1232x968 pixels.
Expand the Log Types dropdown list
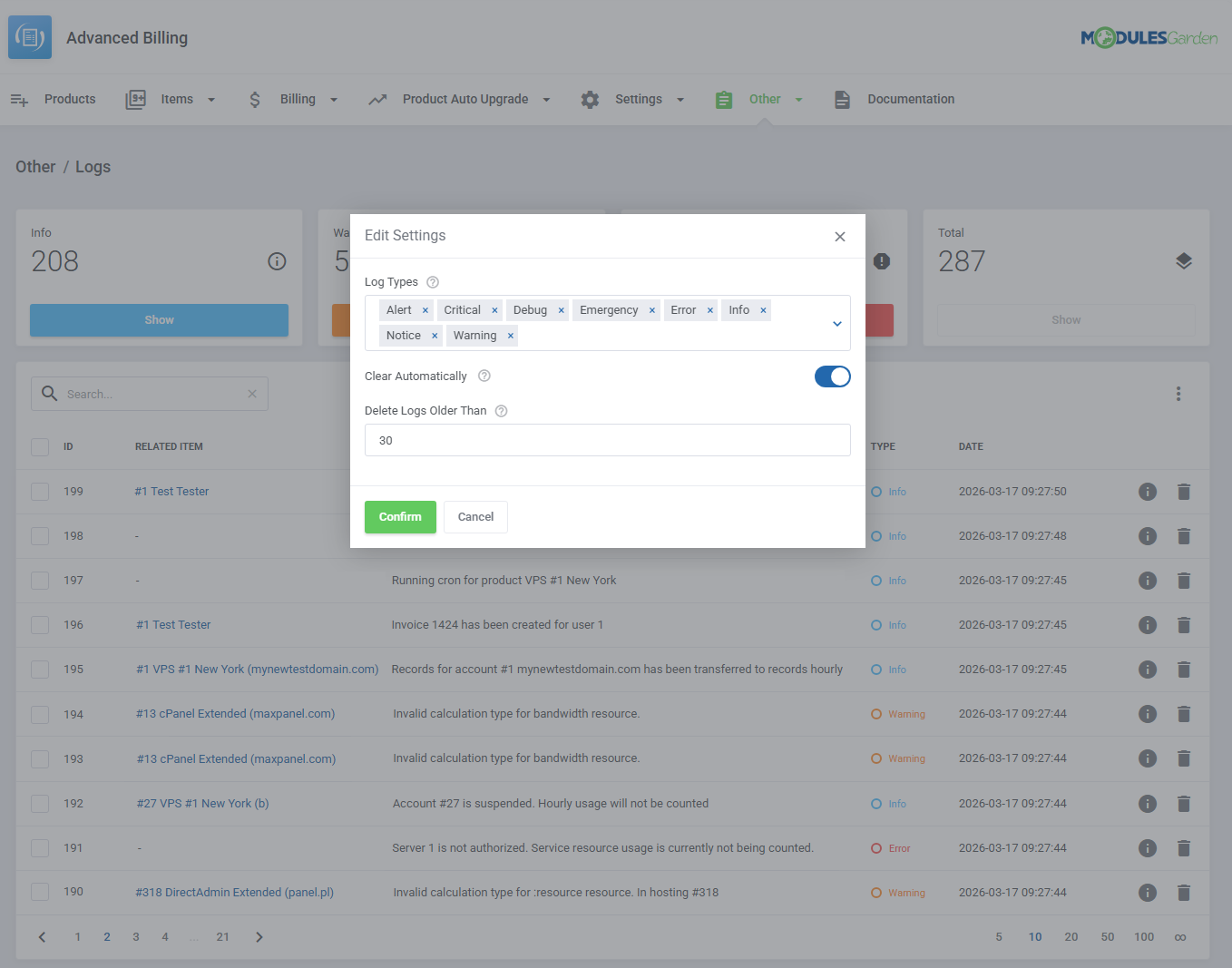click(x=836, y=322)
